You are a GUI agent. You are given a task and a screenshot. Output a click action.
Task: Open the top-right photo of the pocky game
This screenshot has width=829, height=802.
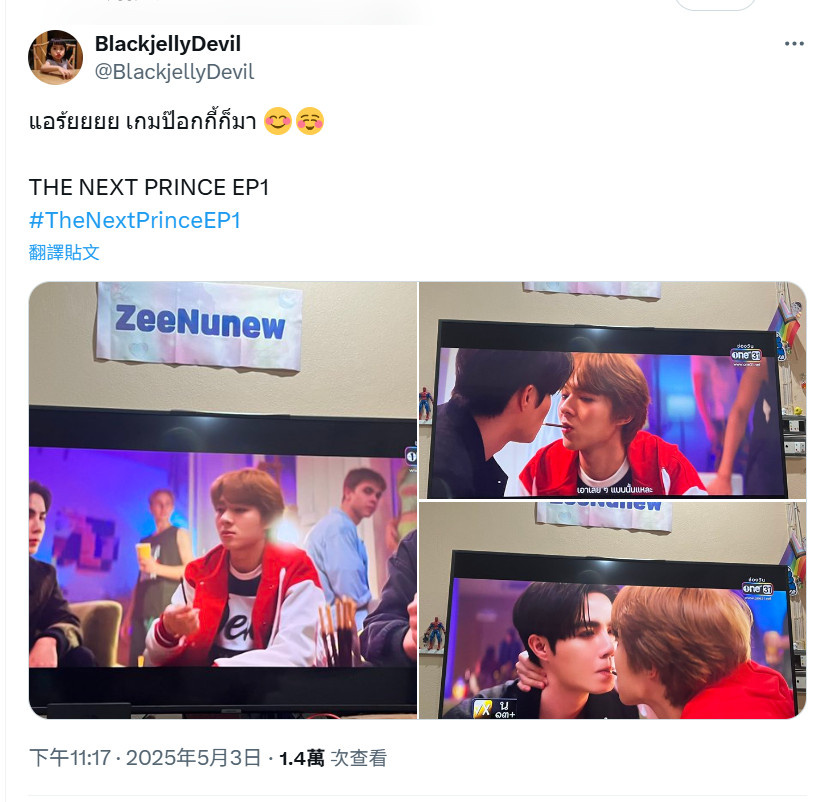[612, 390]
